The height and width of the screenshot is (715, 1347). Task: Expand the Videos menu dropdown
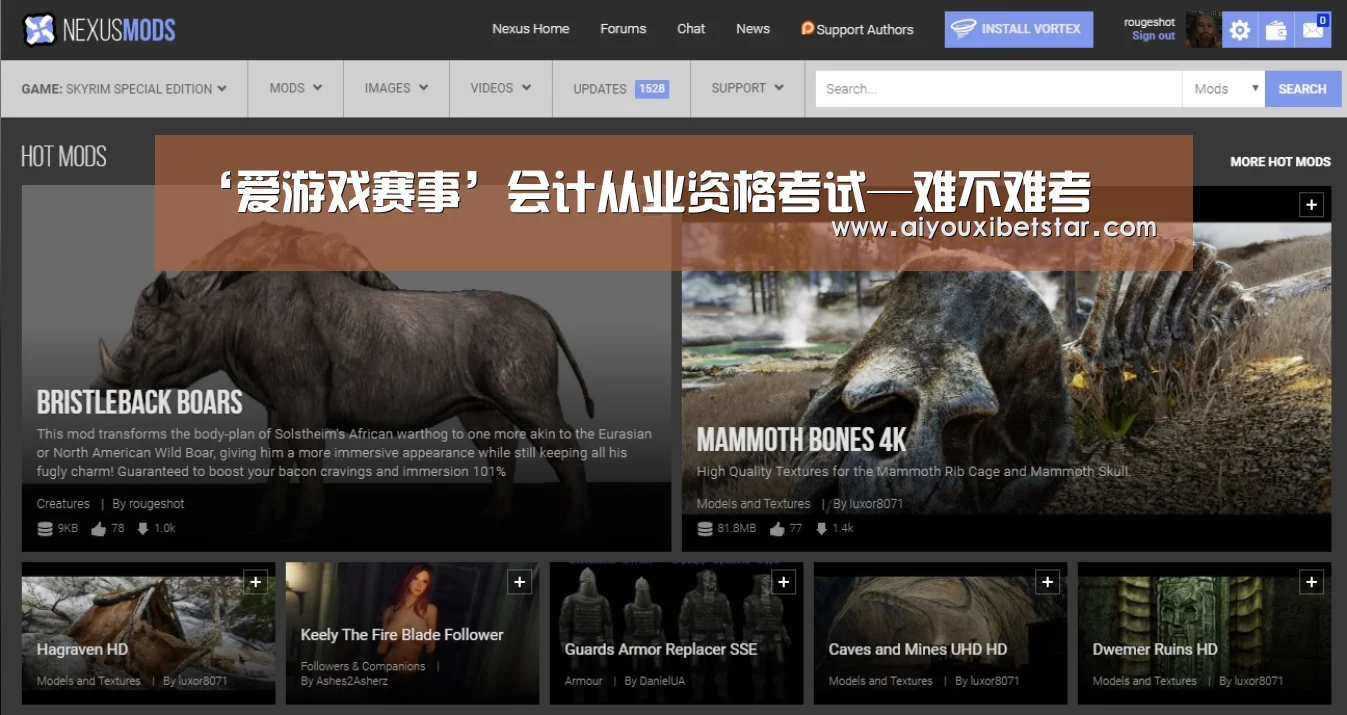click(x=501, y=88)
